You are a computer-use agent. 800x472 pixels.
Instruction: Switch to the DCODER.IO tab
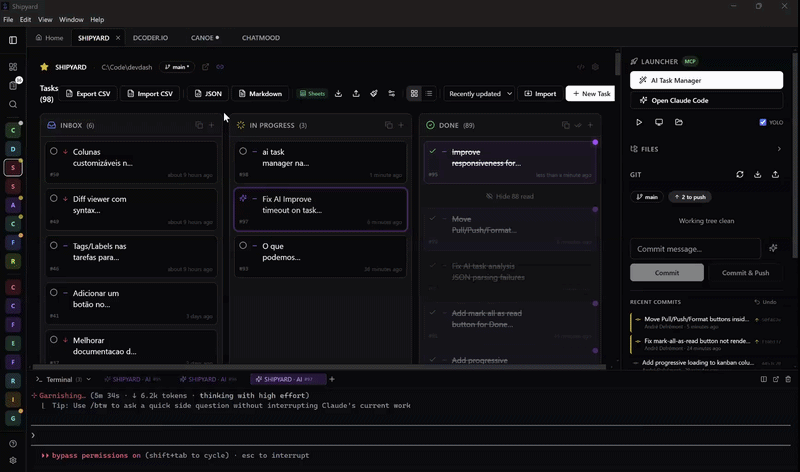151,38
